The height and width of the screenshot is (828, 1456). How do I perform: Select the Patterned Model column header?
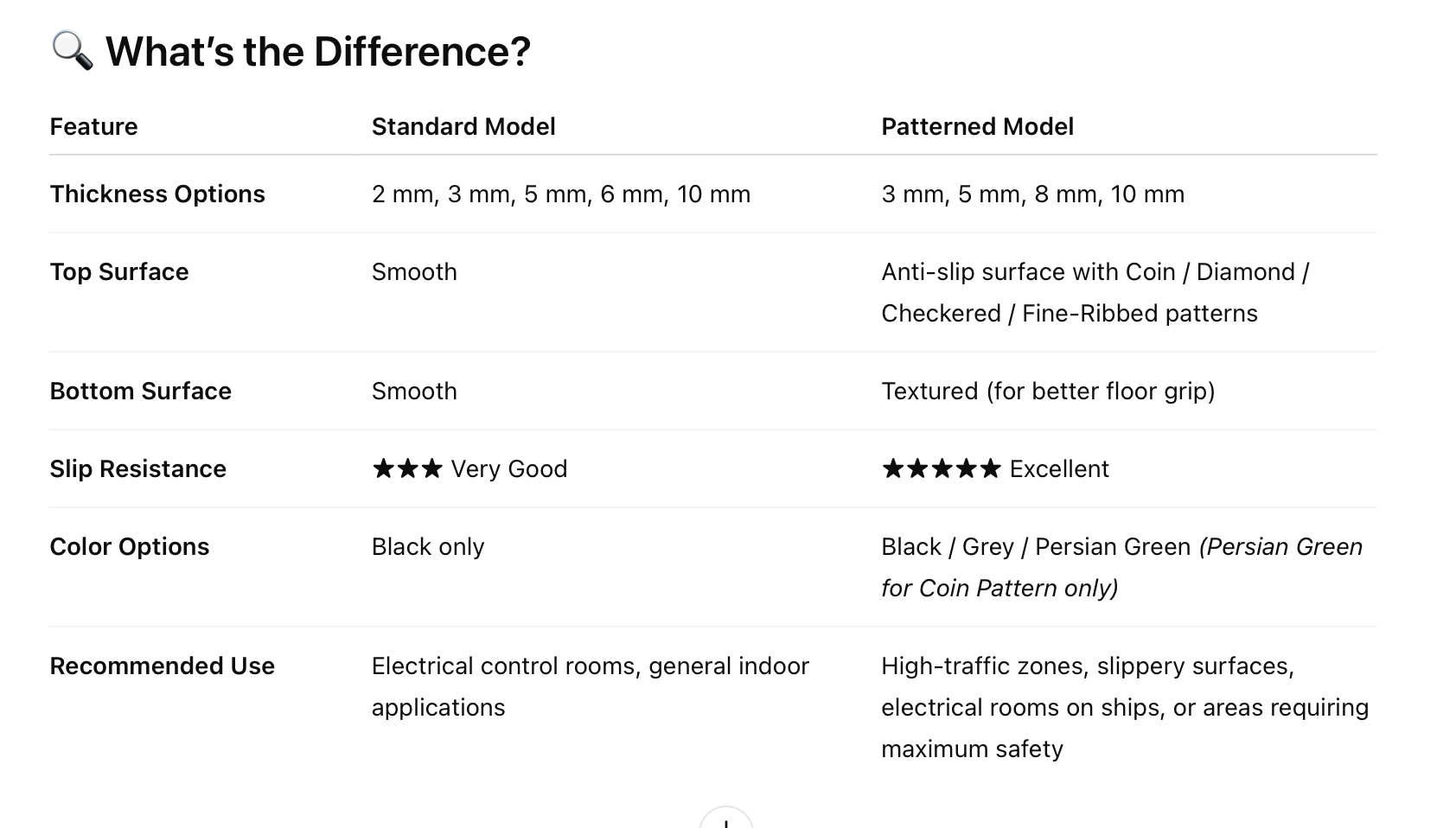click(977, 126)
